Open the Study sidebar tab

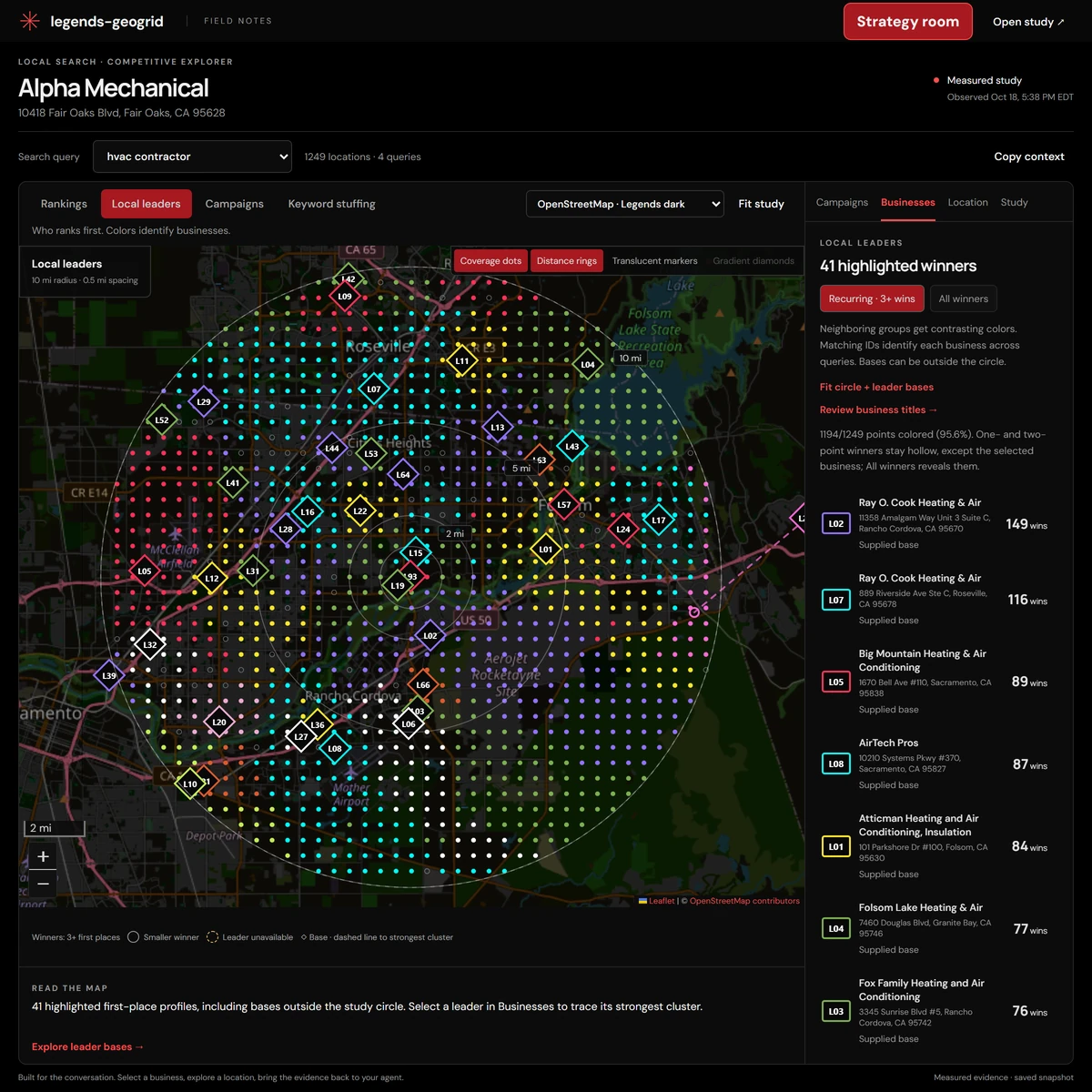pos(1014,202)
